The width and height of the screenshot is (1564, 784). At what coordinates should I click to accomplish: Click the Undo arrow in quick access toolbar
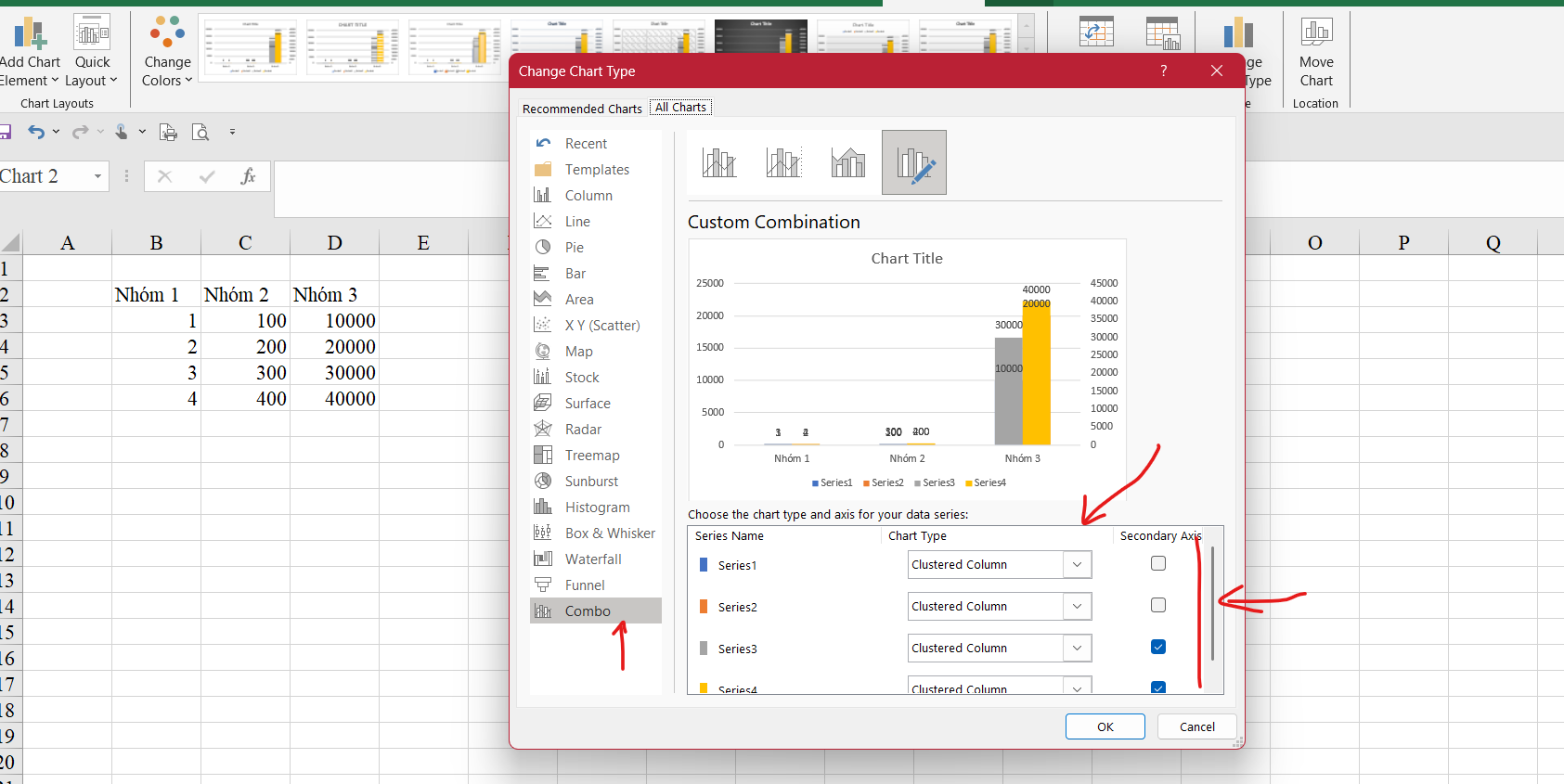[x=36, y=132]
